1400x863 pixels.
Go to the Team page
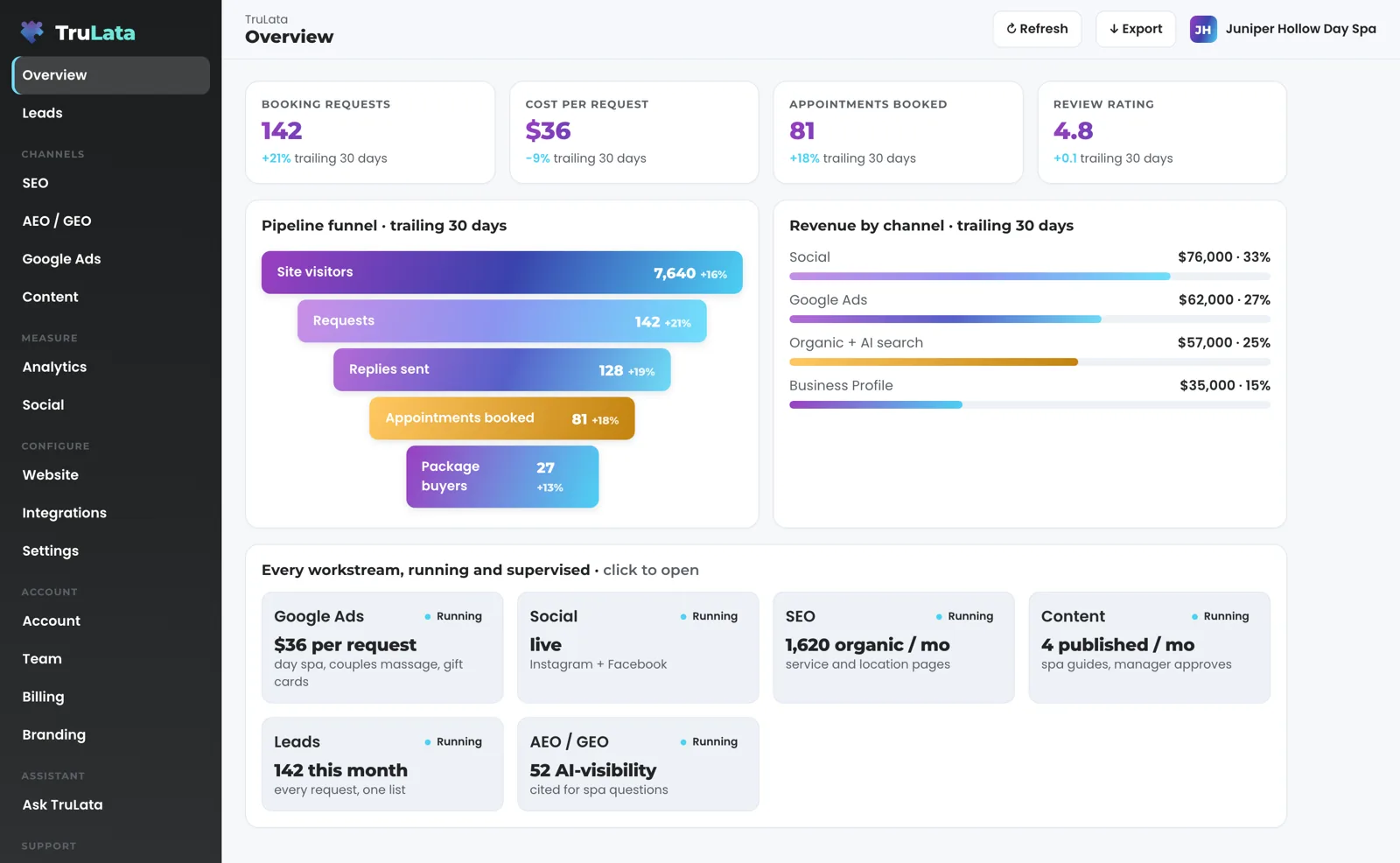pyautogui.click(x=111, y=658)
